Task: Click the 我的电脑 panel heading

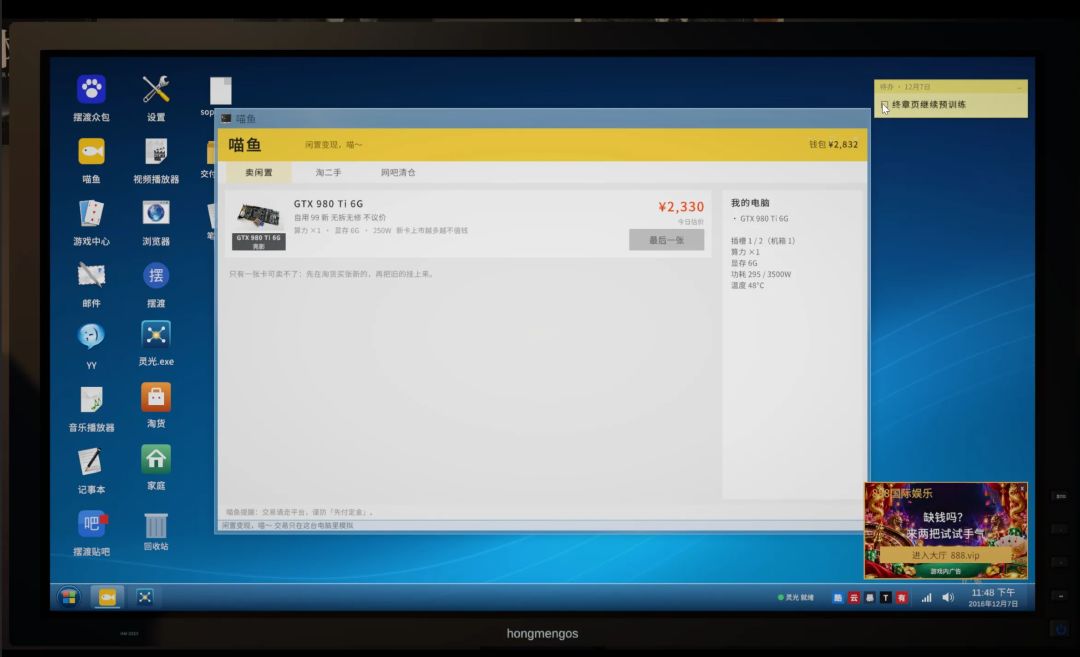Action: coord(750,203)
